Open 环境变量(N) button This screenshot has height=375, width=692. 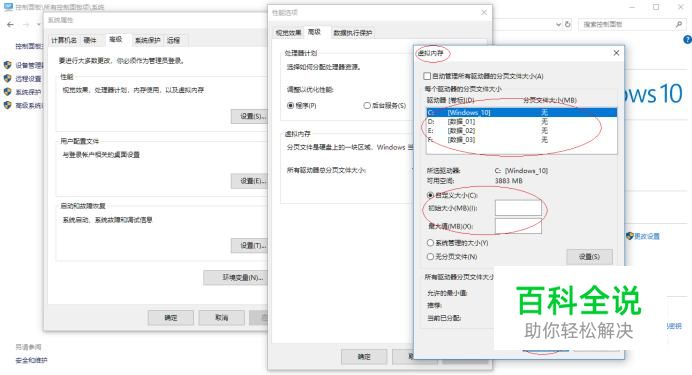click(236, 278)
